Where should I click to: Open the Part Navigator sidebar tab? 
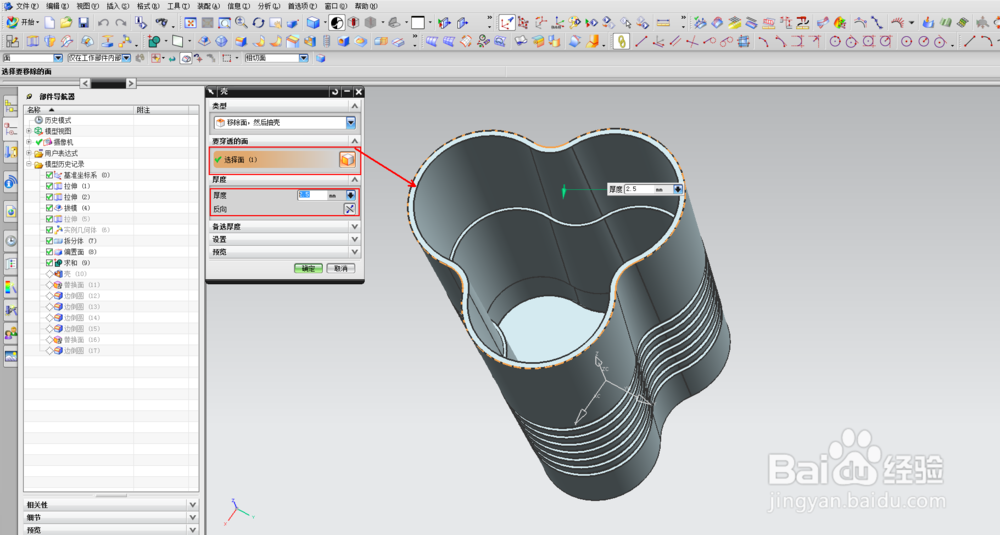(x=10, y=128)
